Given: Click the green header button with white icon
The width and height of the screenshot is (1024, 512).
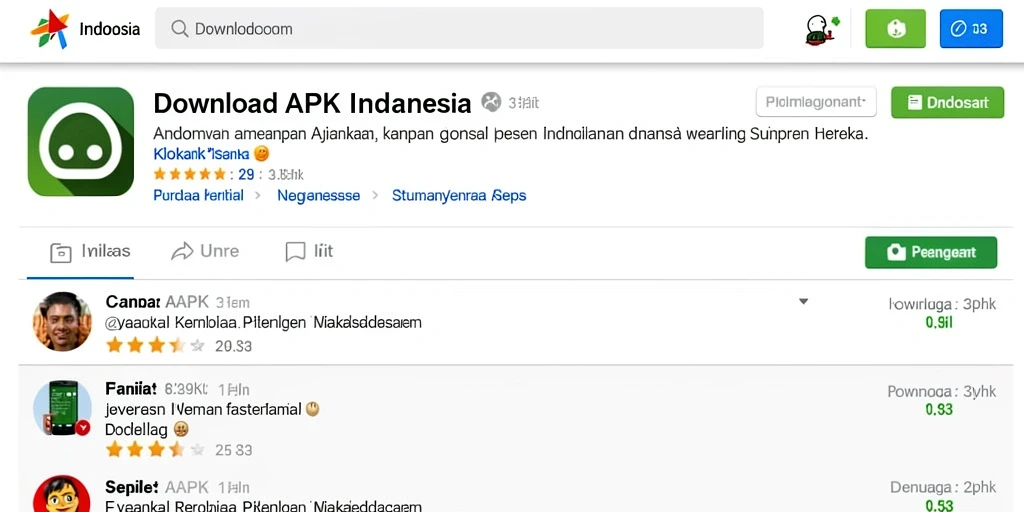Looking at the screenshot, I should 895,29.
